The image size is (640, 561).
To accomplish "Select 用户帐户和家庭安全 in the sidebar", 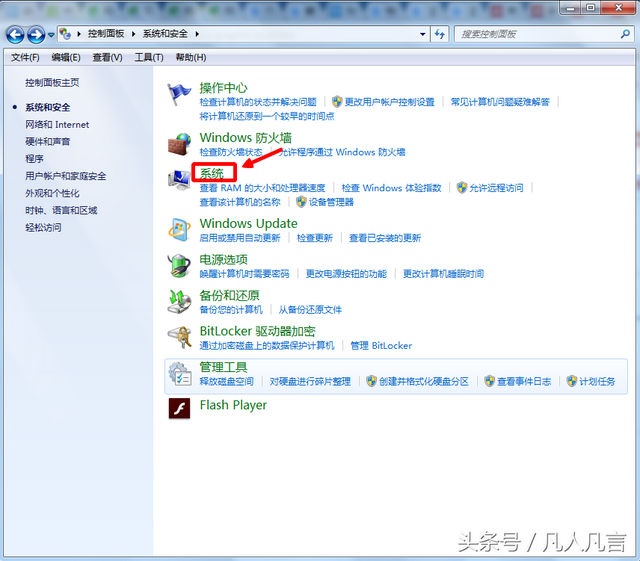I will pyautogui.click(x=66, y=176).
